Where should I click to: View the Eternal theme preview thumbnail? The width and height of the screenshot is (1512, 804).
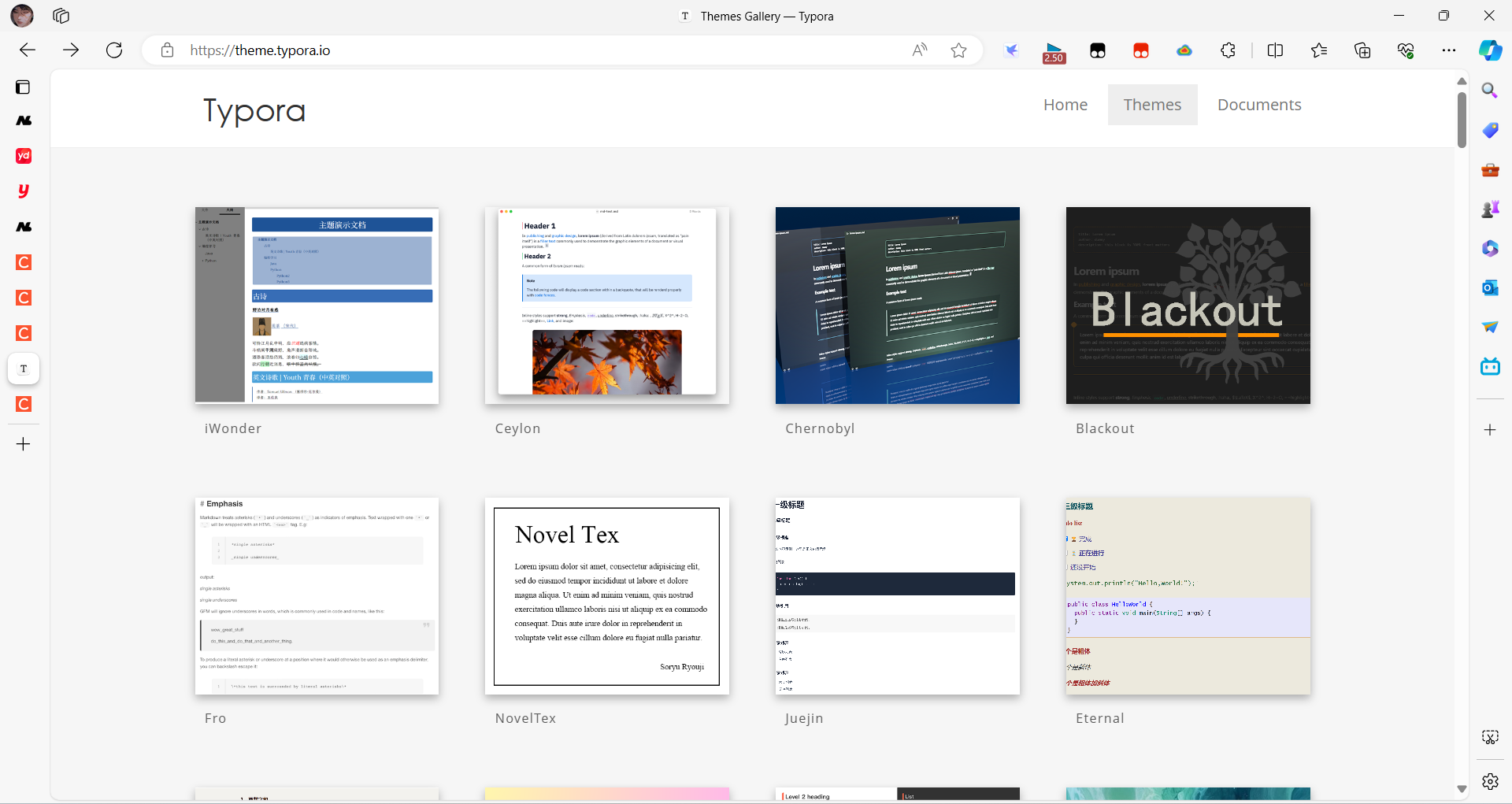tap(1188, 596)
